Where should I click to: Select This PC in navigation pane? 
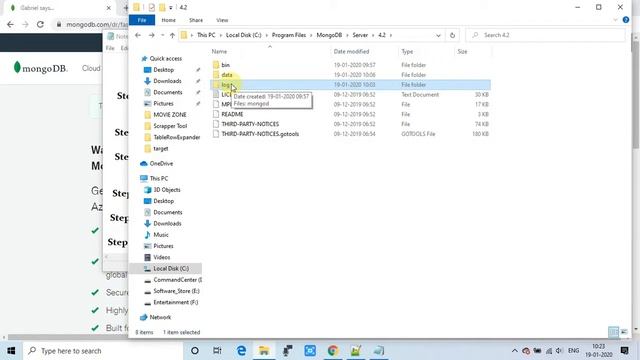158,178
